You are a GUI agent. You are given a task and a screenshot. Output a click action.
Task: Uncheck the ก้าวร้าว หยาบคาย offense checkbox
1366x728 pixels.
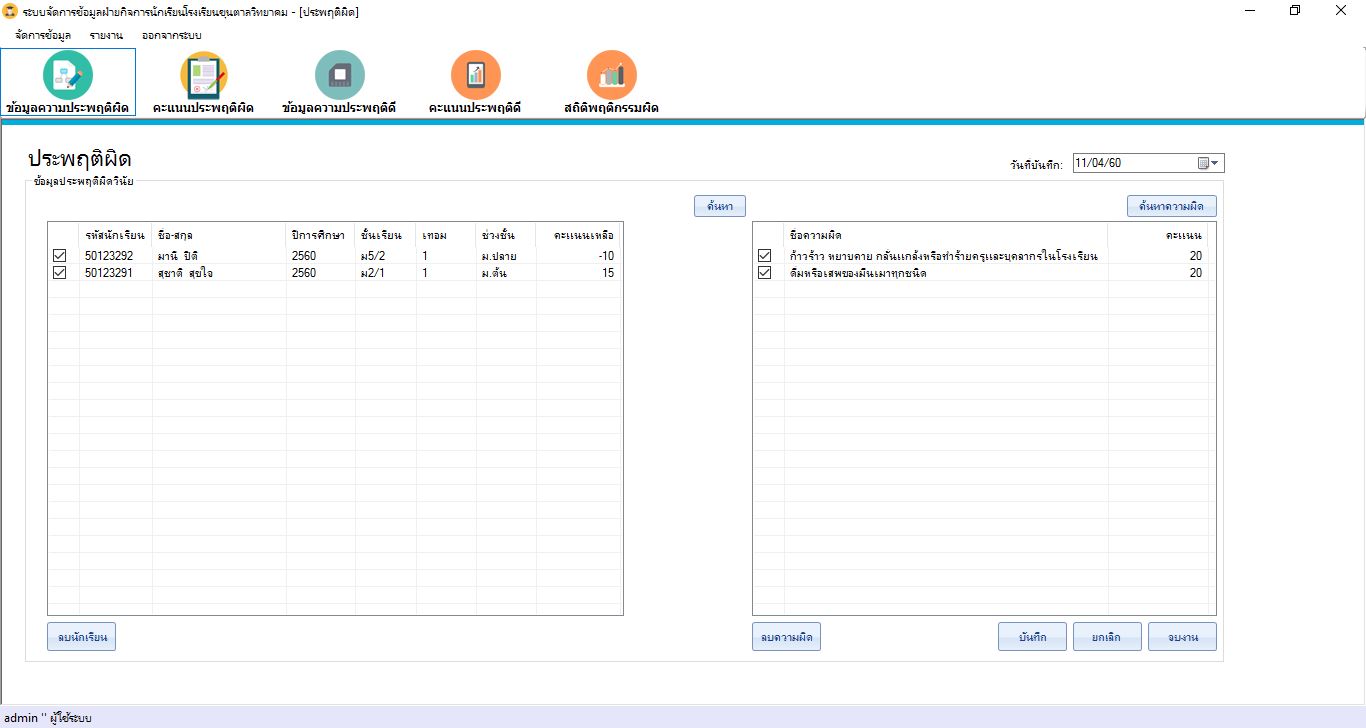[x=765, y=256]
